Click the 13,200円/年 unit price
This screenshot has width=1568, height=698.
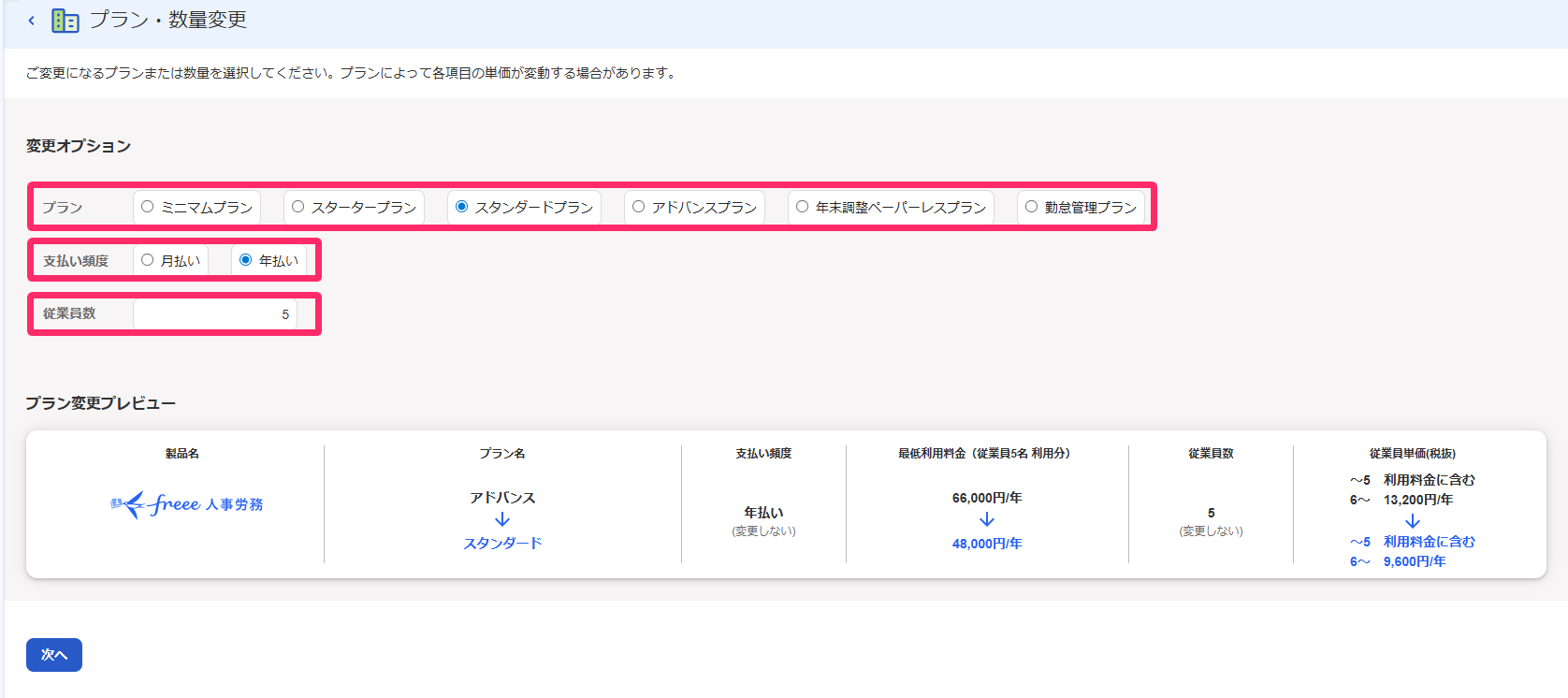pos(1418,500)
